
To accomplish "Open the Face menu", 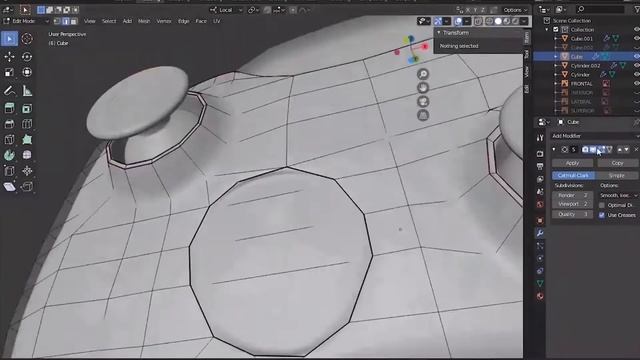I will tap(201, 21).
